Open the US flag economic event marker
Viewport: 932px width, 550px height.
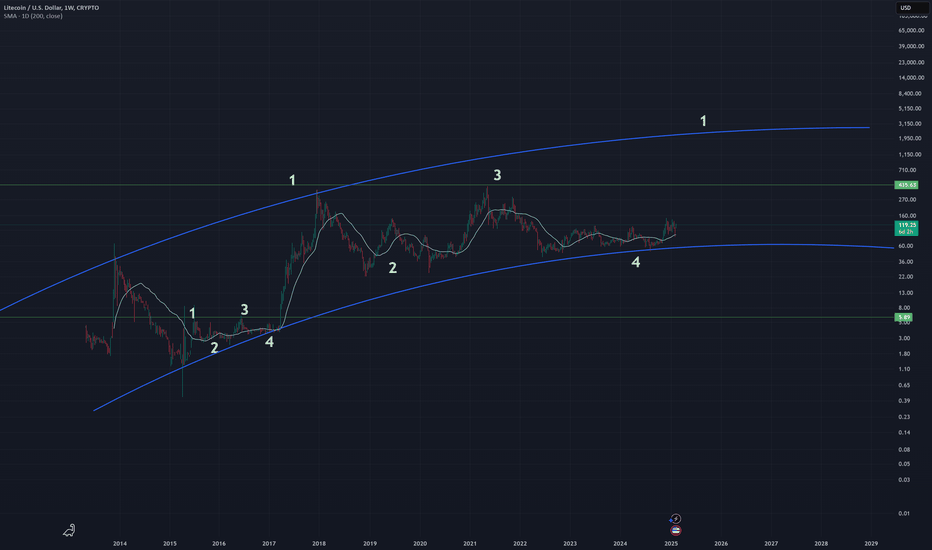676,530
